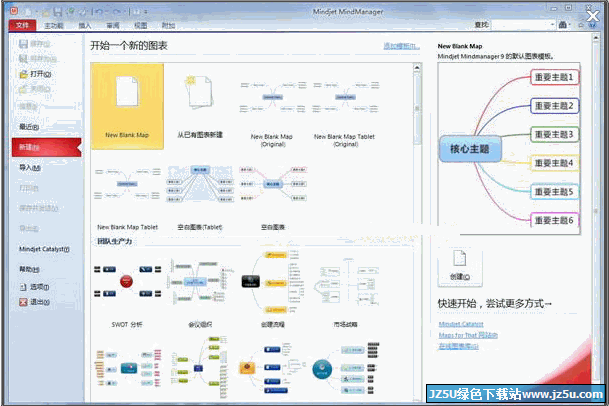609x406 pixels.
Task: Switch to the 插入 ribbon tab
Action: (84, 26)
